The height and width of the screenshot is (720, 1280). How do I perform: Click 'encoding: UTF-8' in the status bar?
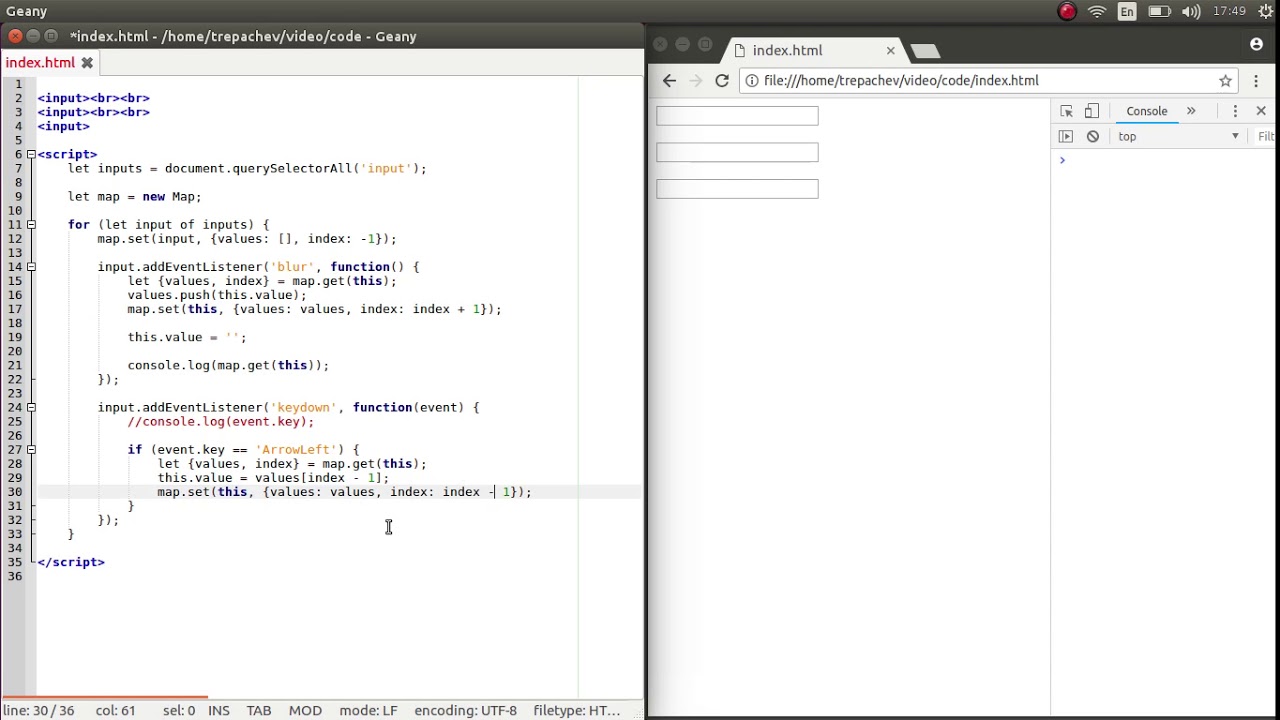[466, 710]
